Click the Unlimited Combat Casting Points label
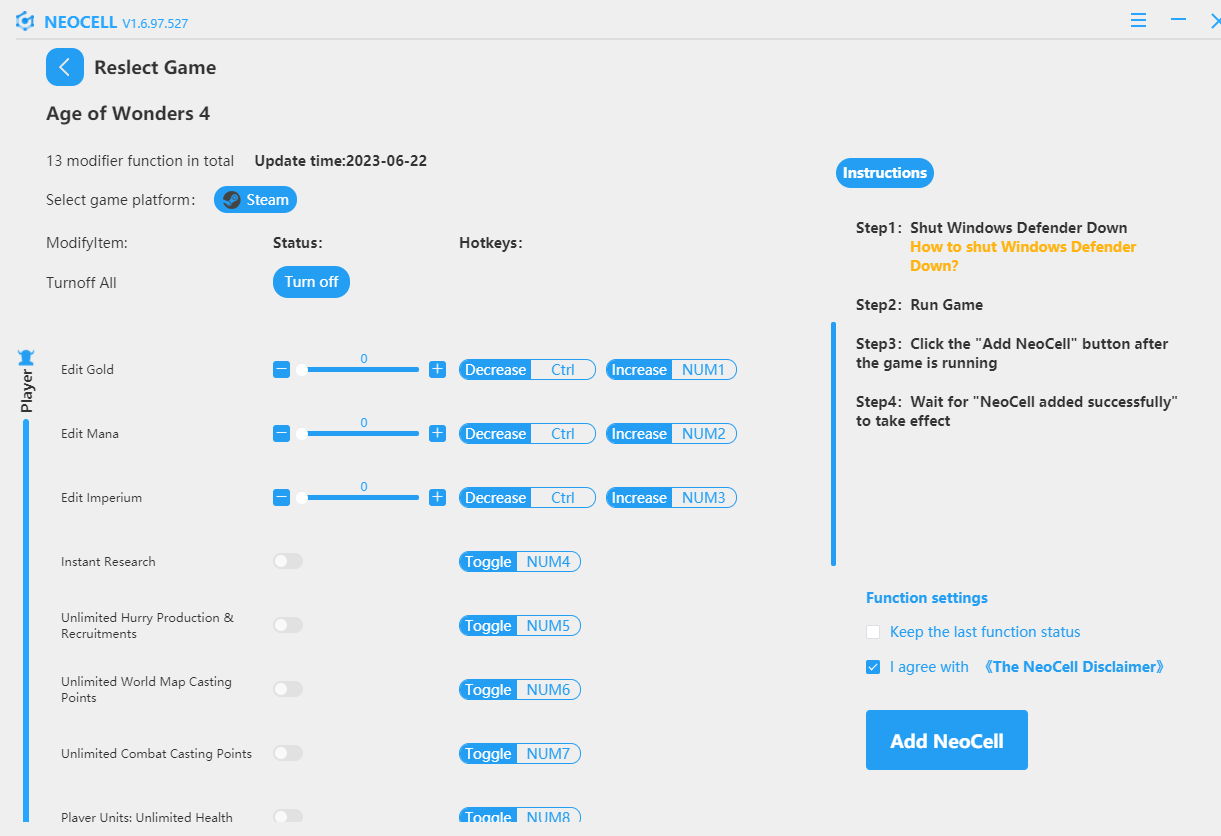Viewport: 1221px width, 836px height. (156, 754)
